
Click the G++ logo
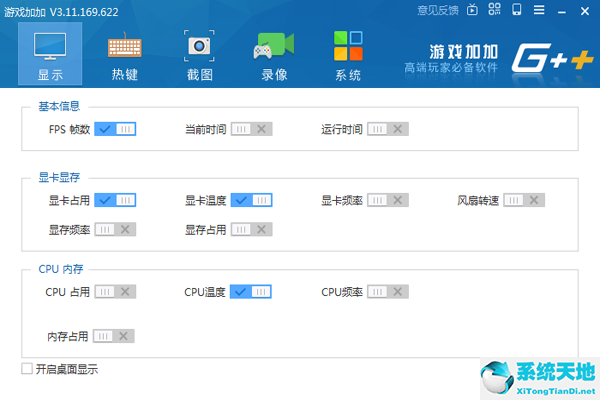coord(552,57)
